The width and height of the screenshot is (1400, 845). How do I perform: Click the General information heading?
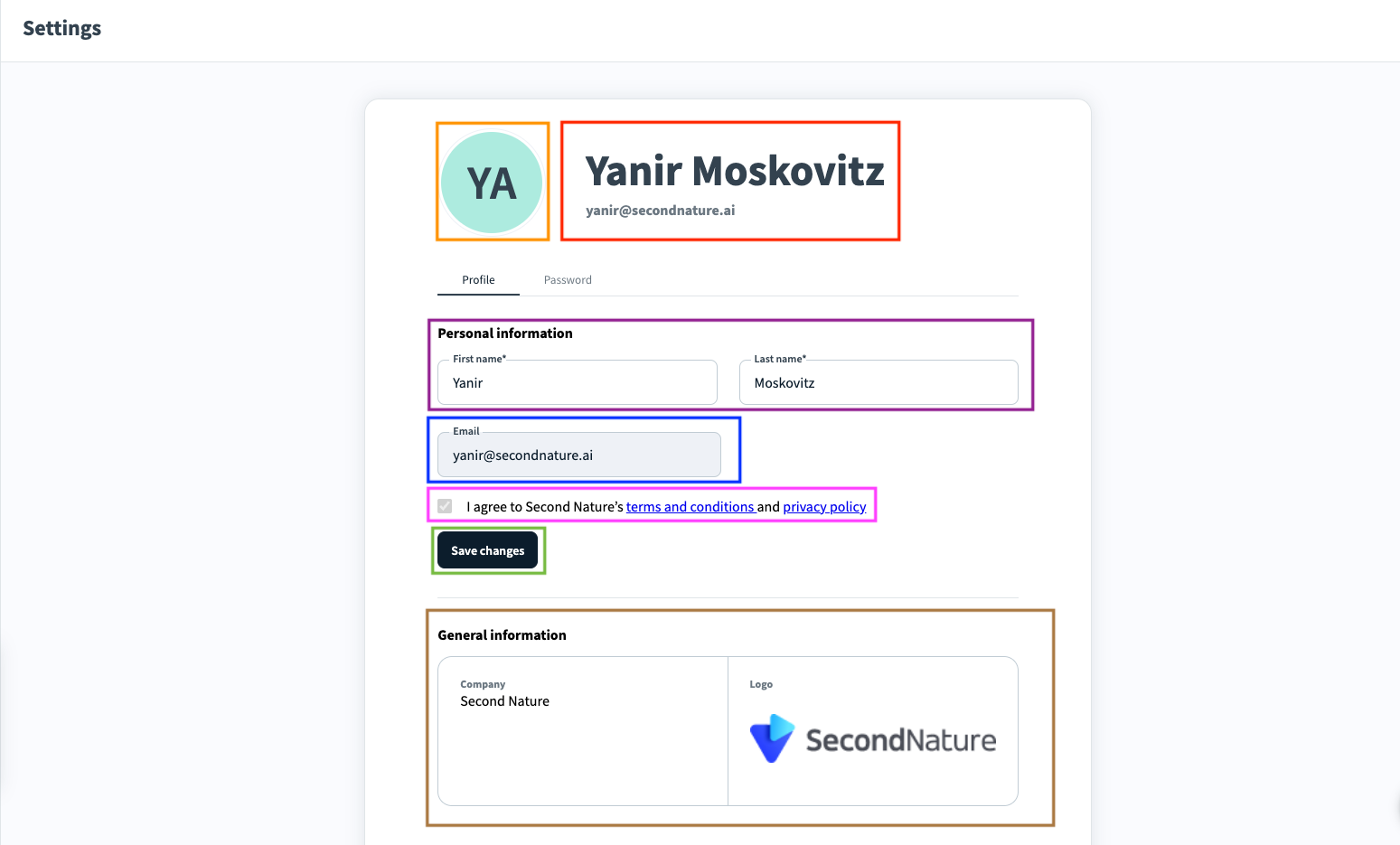click(502, 635)
